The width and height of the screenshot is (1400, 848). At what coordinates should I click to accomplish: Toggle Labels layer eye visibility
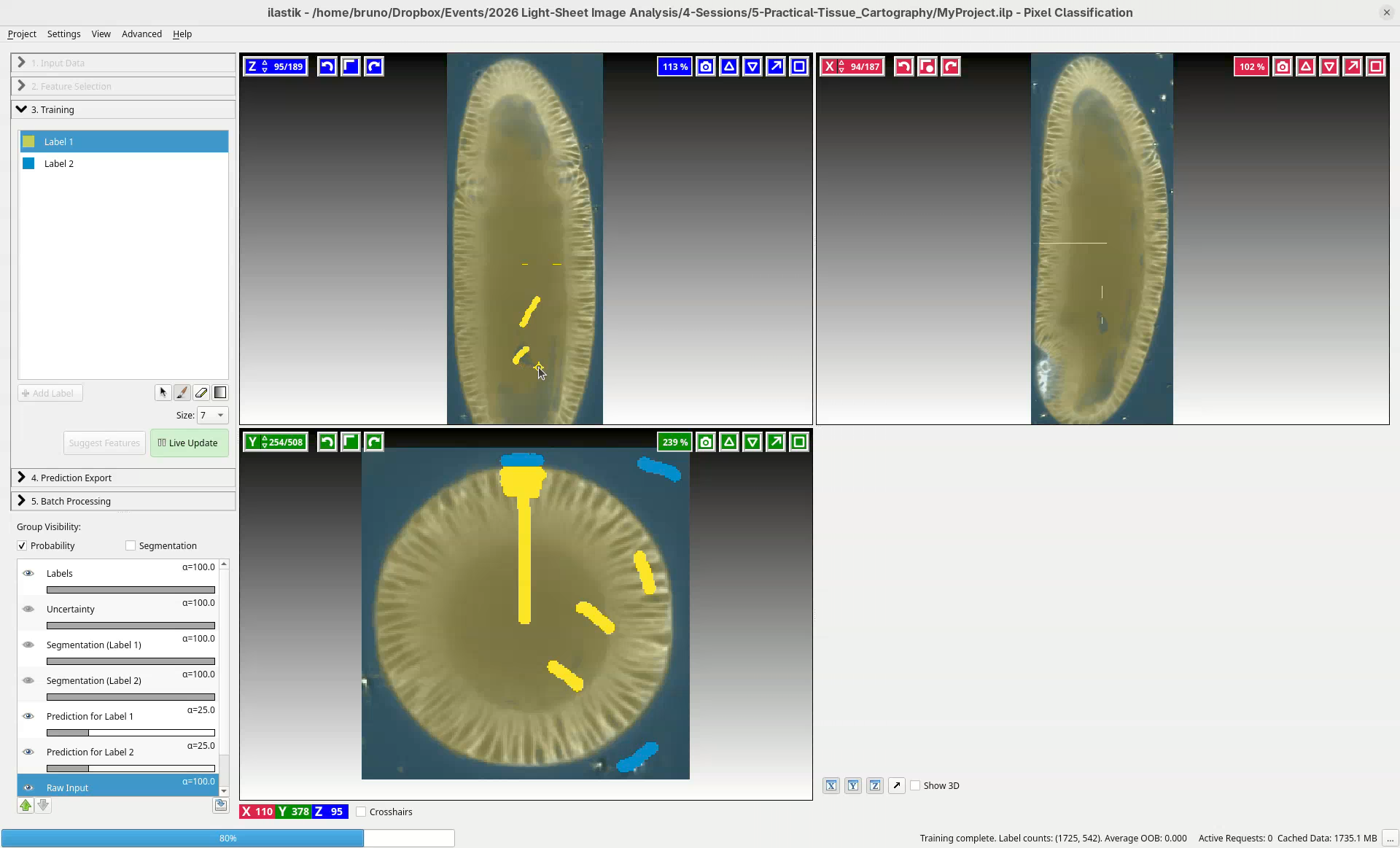click(28, 573)
